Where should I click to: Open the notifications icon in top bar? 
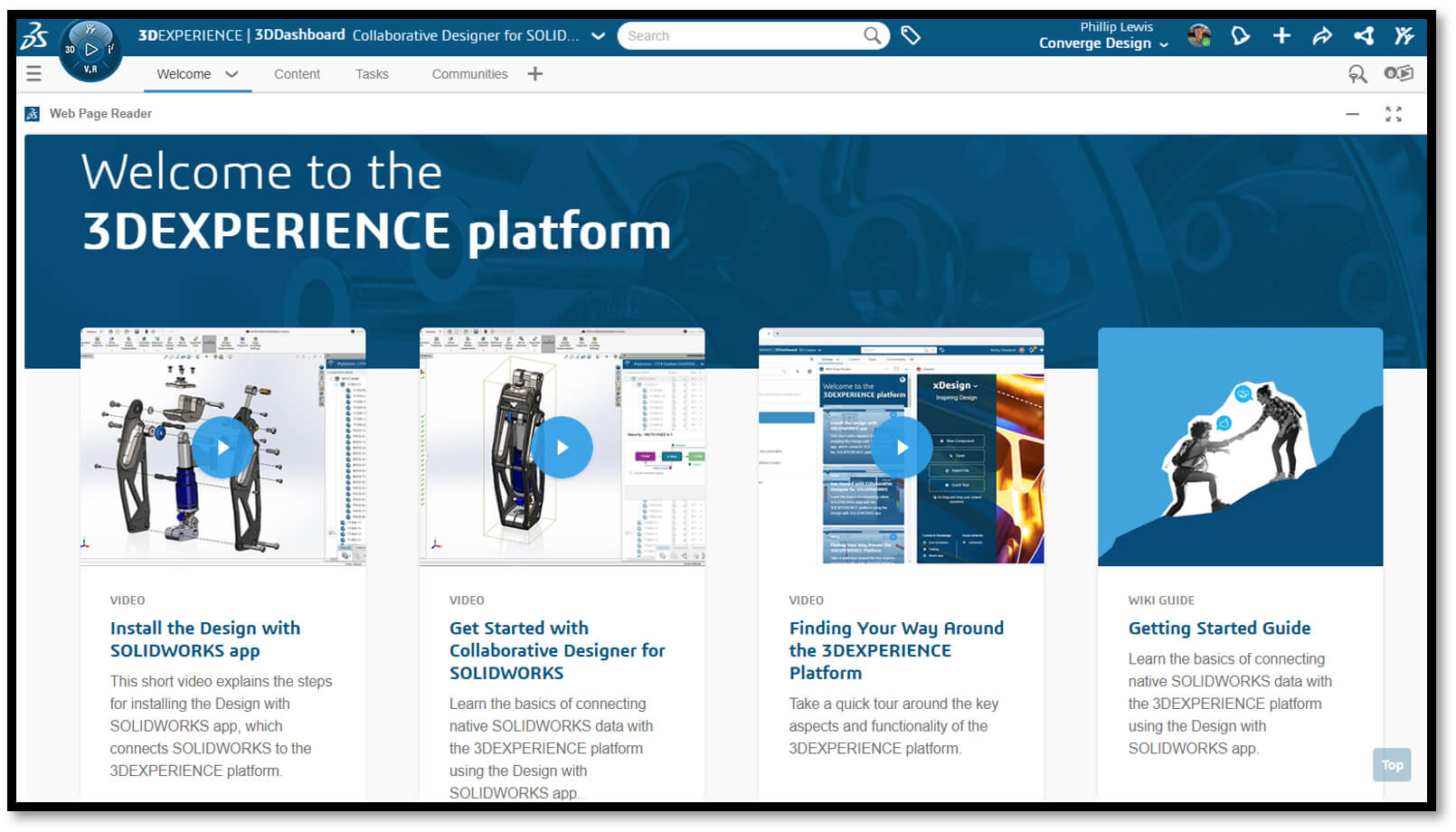click(1240, 36)
